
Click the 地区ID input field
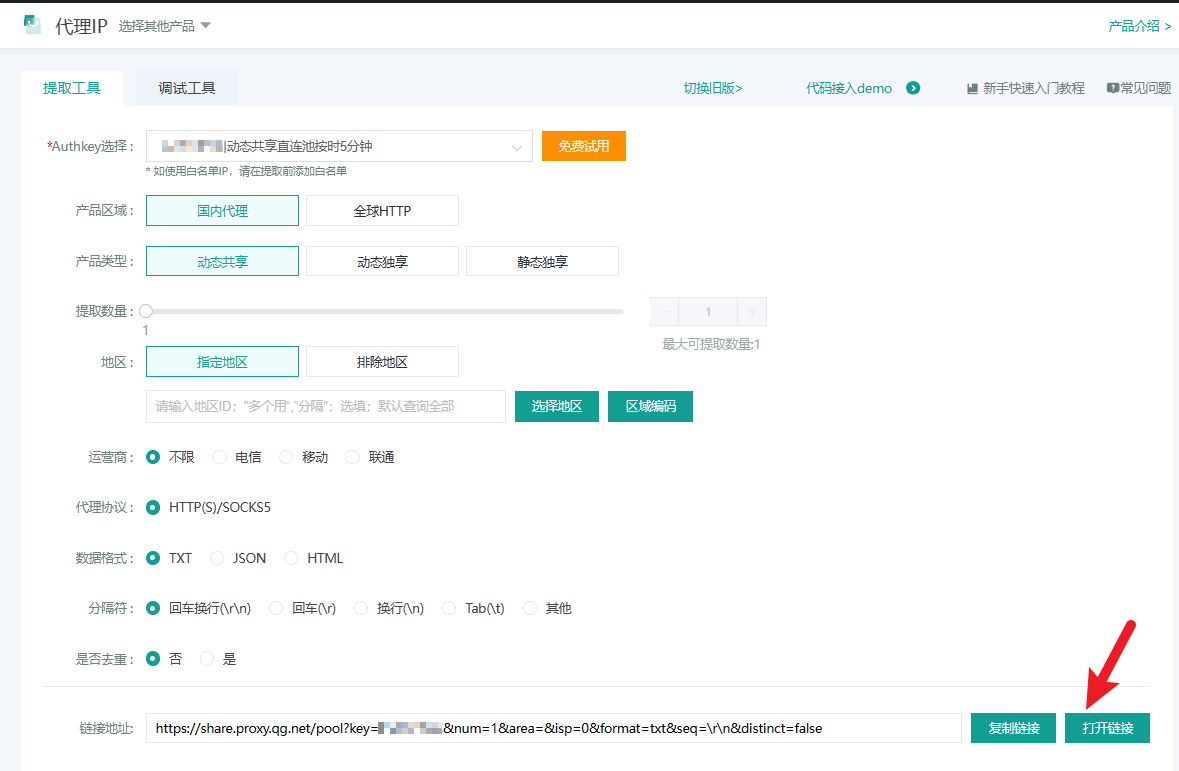click(326, 407)
